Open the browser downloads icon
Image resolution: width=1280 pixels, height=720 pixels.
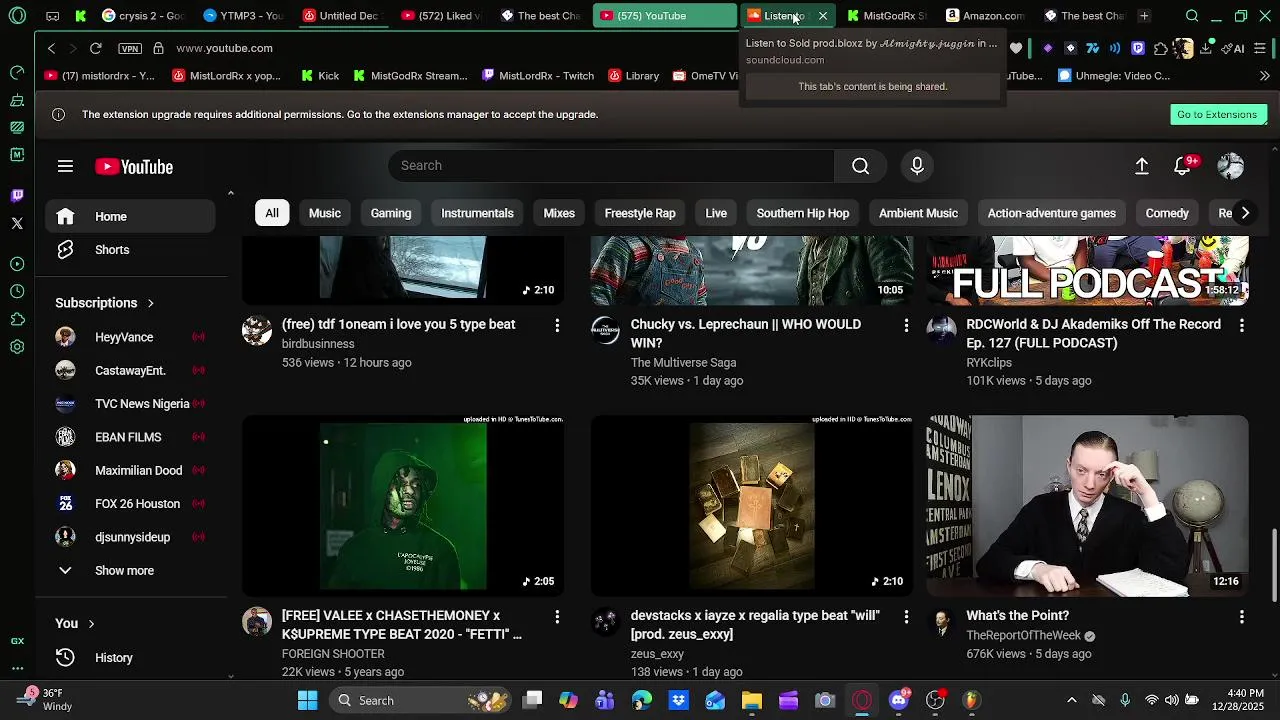(1207, 48)
